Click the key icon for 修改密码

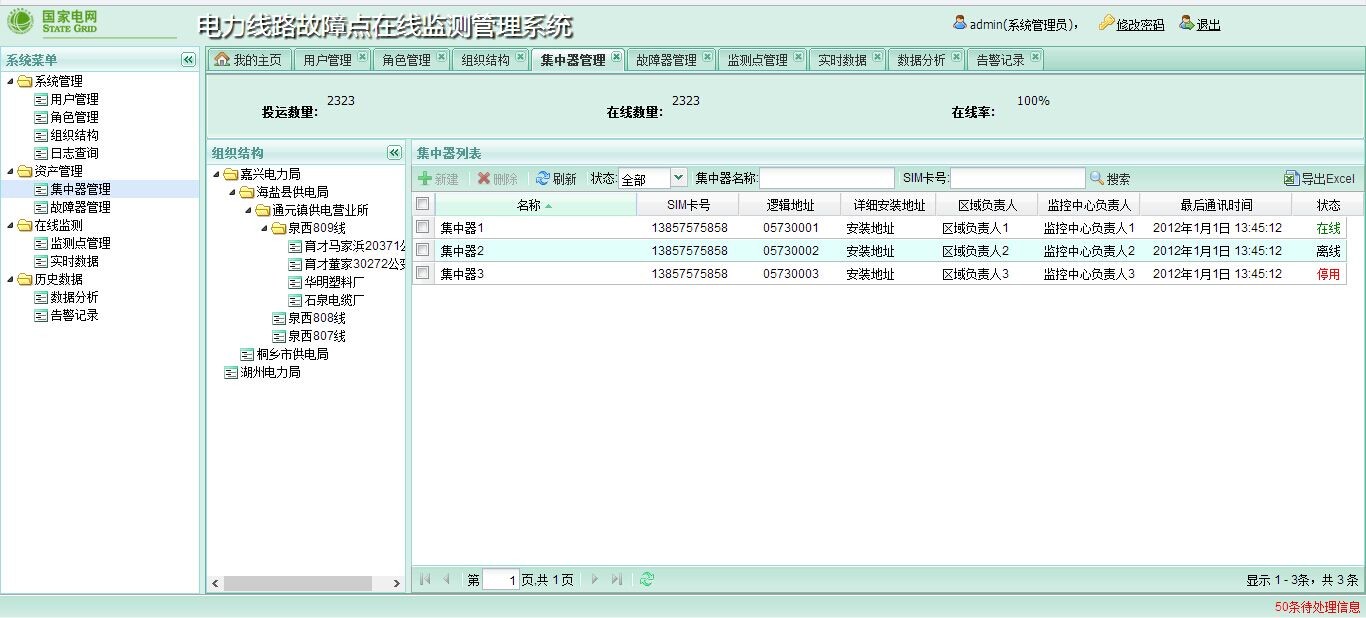pos(1105,23)
